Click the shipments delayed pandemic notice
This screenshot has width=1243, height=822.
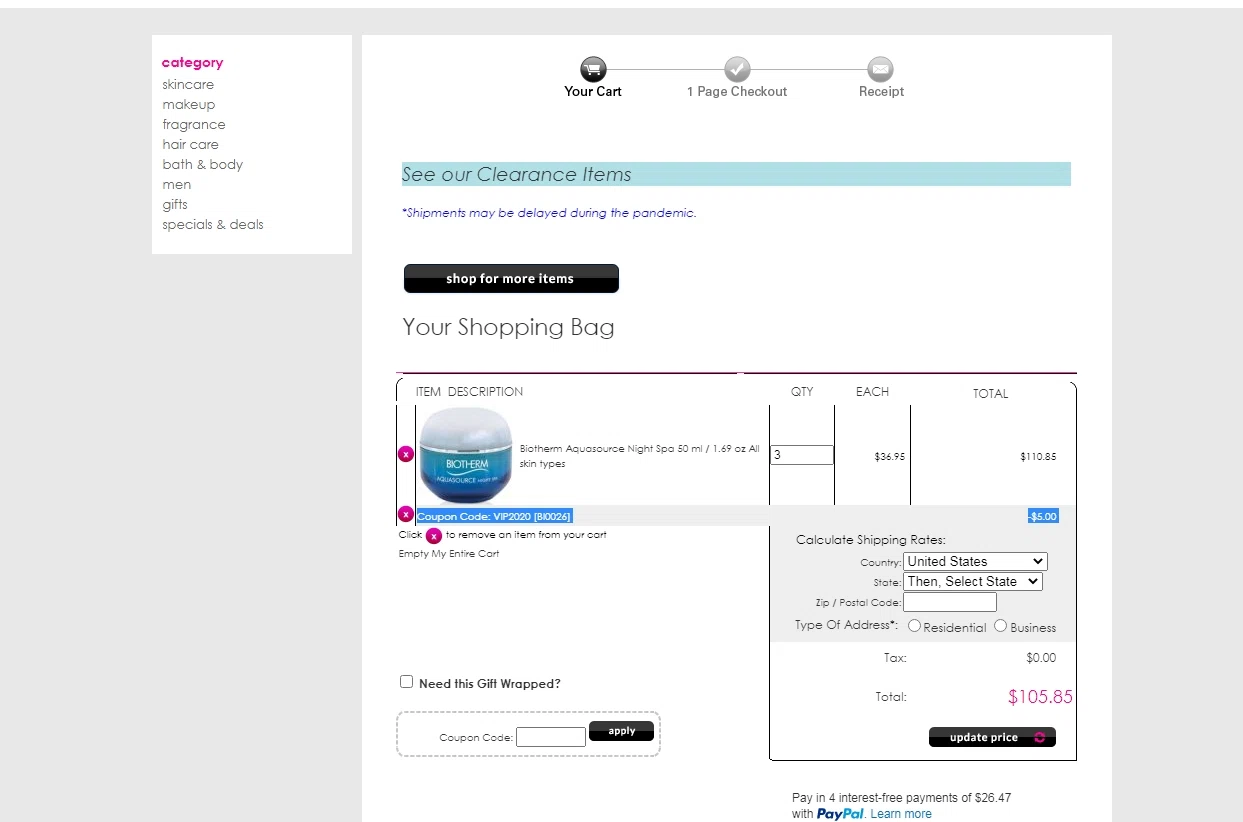[549, 213]
